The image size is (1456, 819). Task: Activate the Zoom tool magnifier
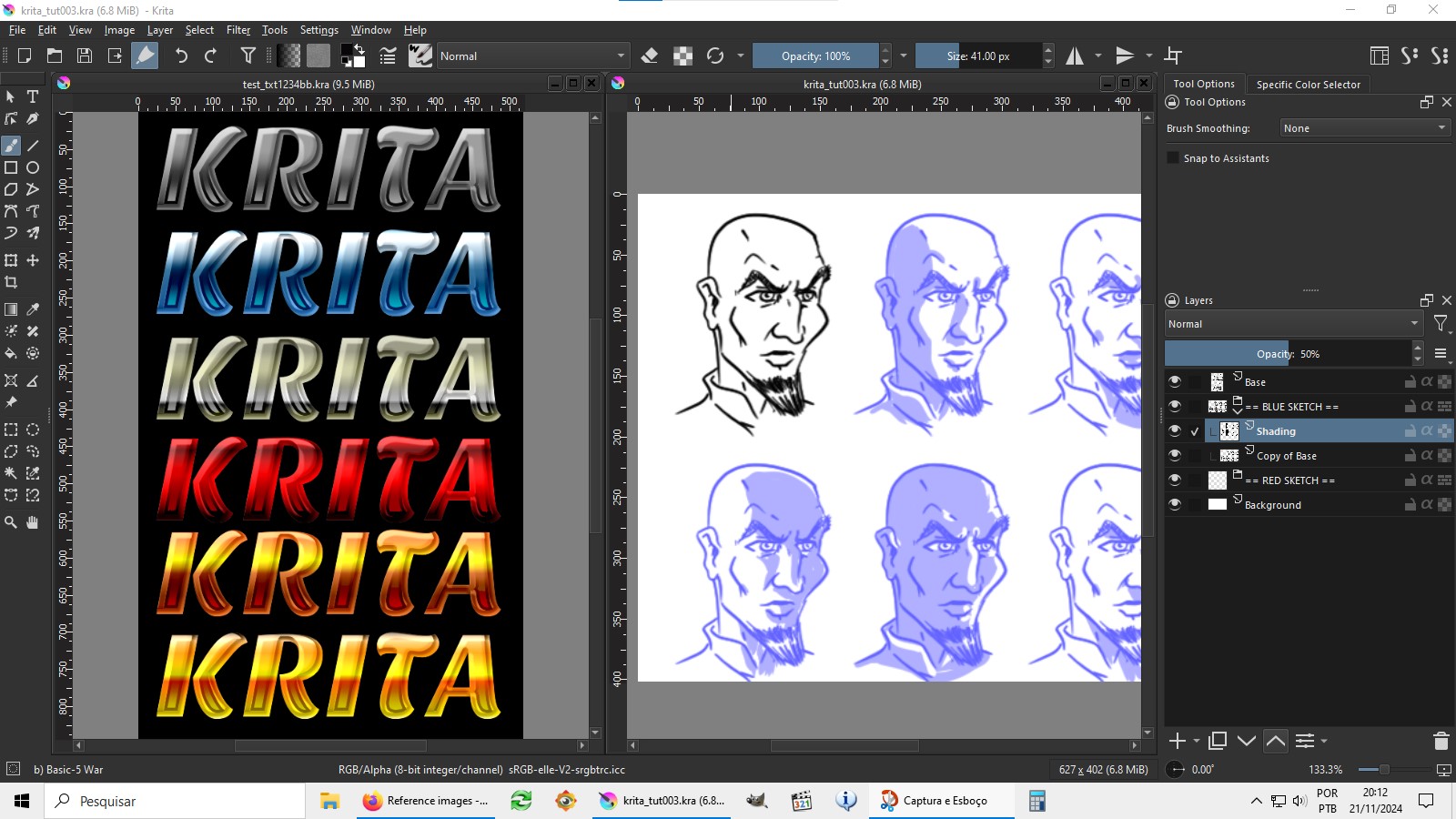[x=11, y=522]
